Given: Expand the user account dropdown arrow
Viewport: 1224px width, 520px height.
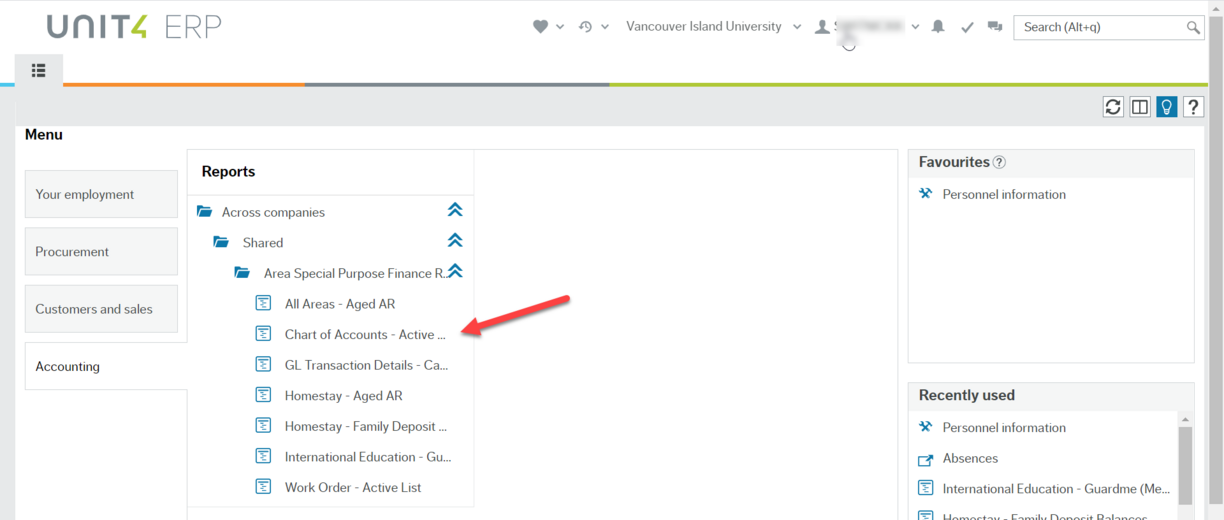Looking at the screenshot, I should 915,27.
